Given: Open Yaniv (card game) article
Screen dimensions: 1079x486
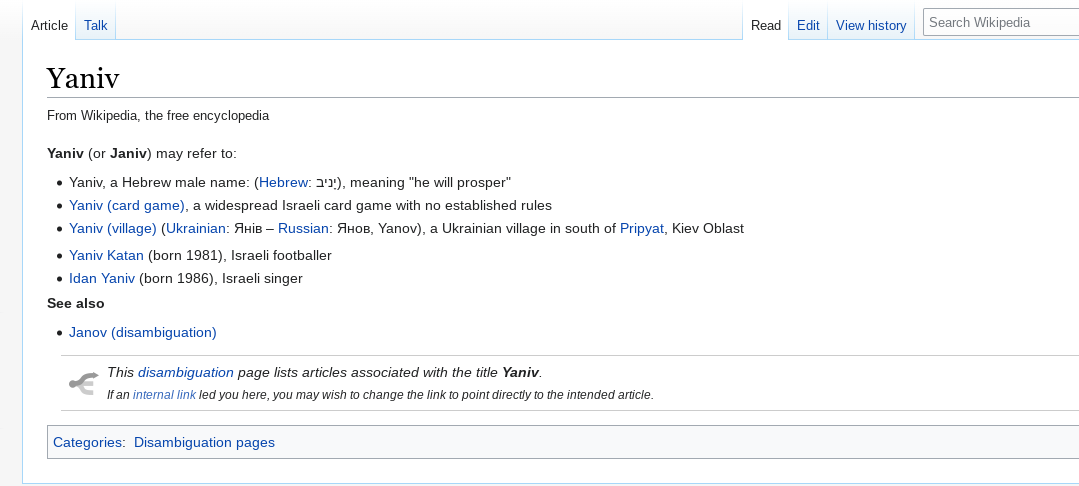Looking at the screenshot, I should (127, 205).
